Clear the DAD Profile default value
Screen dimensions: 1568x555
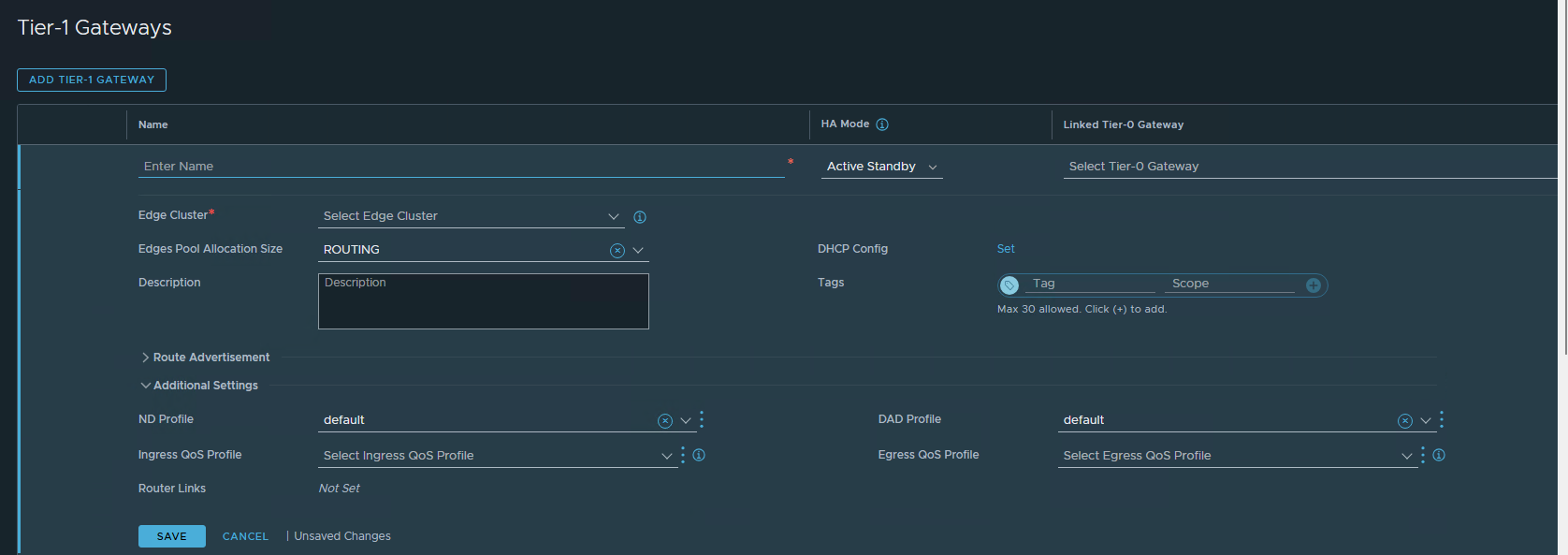[x=1404, y=421]
